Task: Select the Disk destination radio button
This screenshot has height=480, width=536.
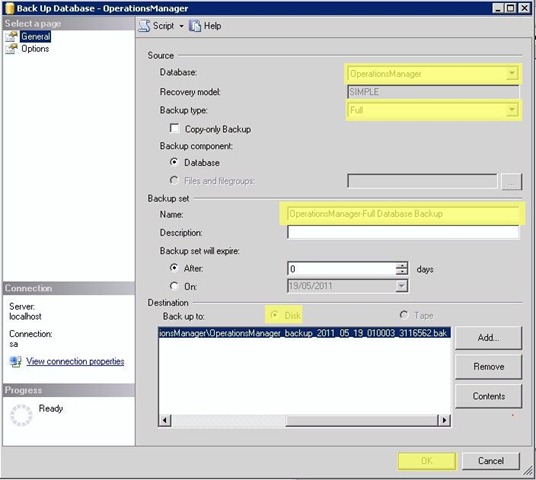Action: tap(274, 315)
